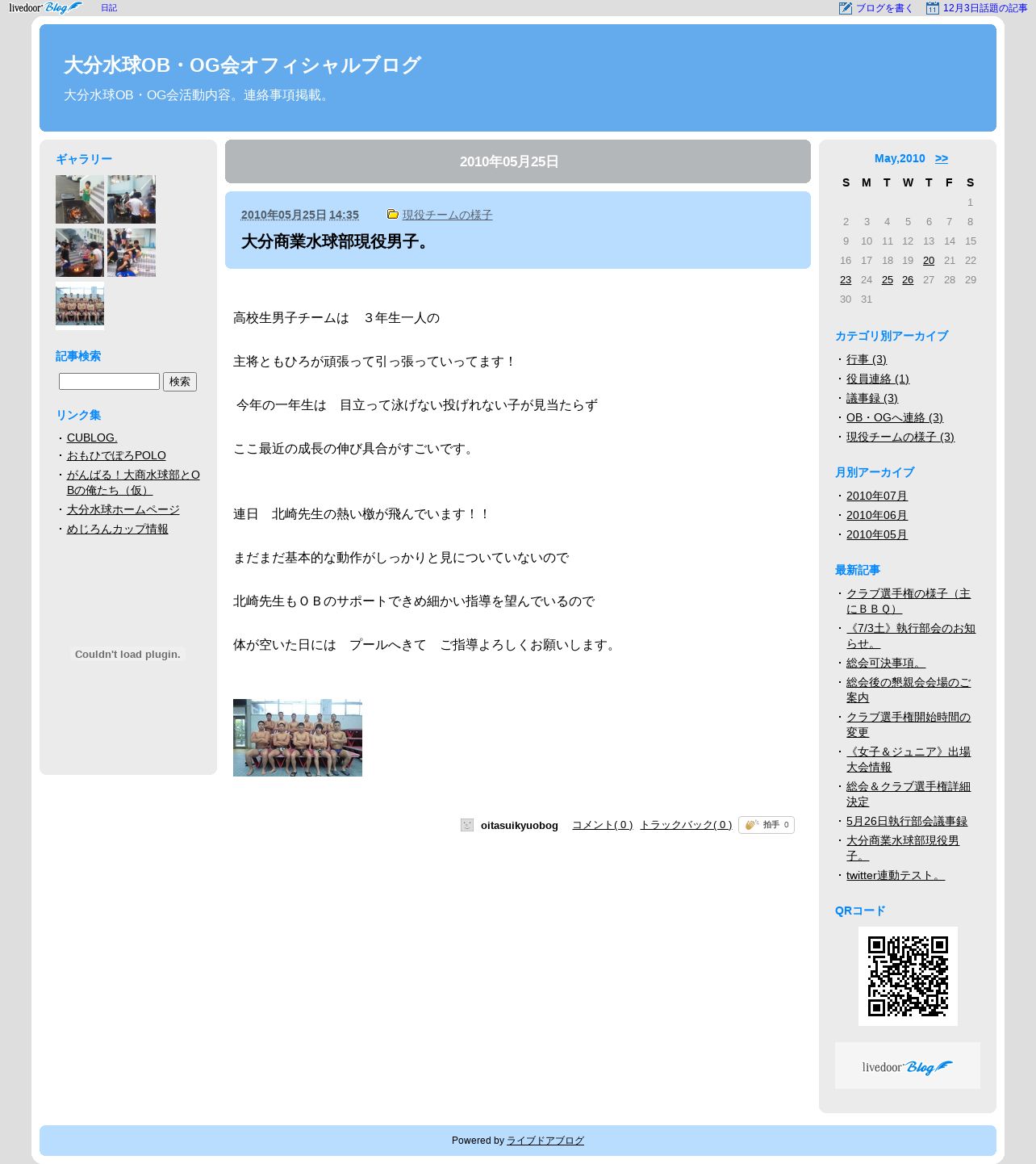Open second gallery thumbnail in top row

pyautogui.click(x=132, y=199)
